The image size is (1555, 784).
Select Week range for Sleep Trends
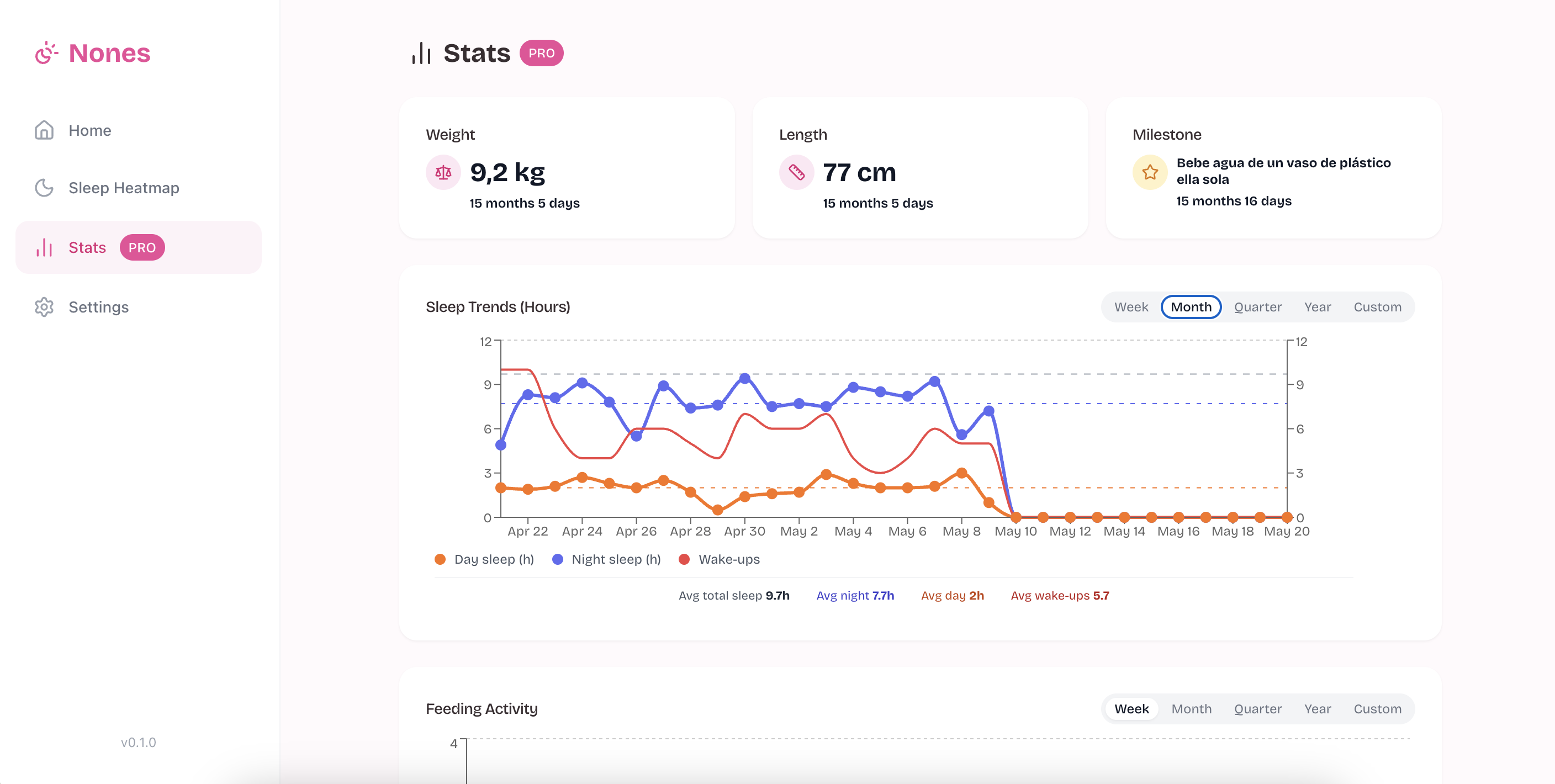[x=1131, y=307]
